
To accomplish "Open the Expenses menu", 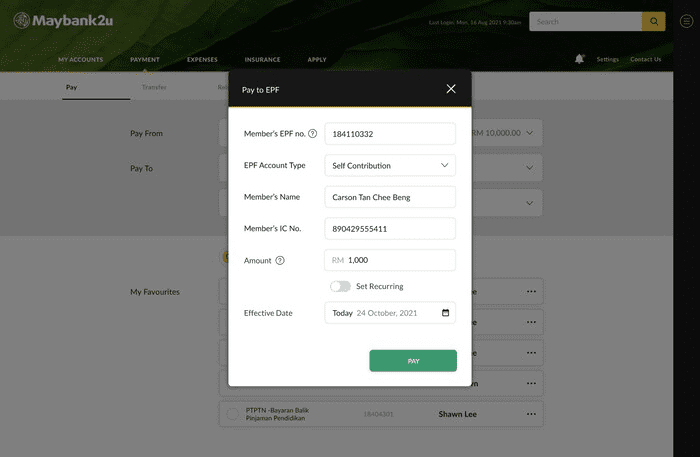I will tap(202, 59).
